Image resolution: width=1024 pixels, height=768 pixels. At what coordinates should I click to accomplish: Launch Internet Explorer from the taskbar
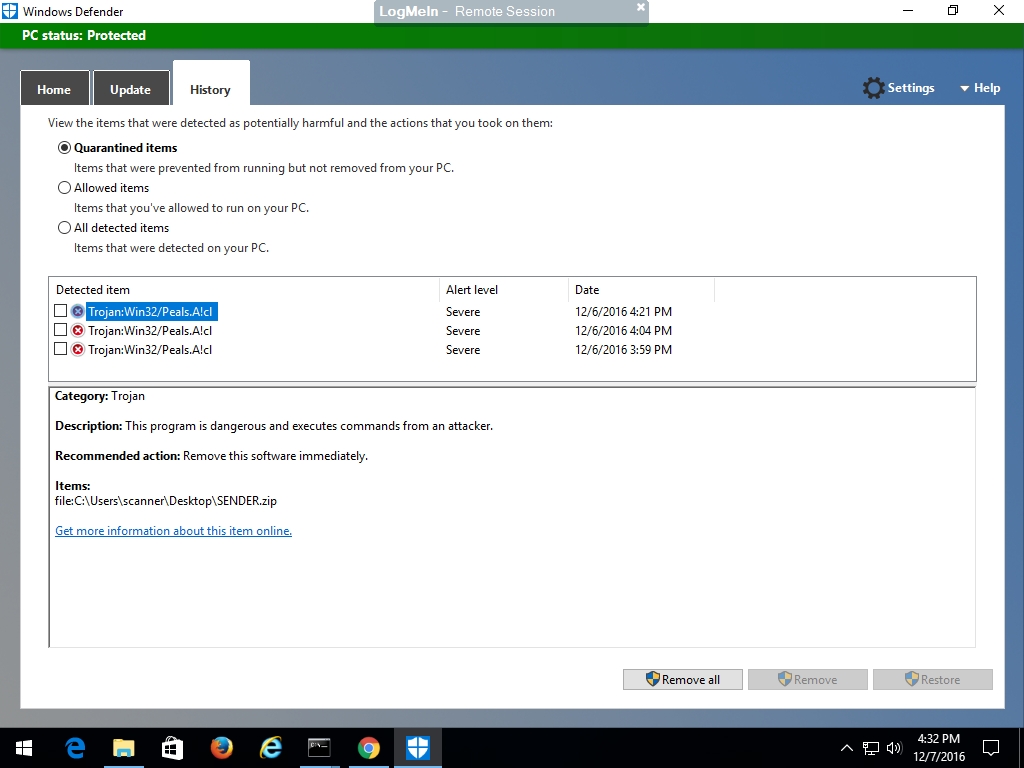click(270, 748)
